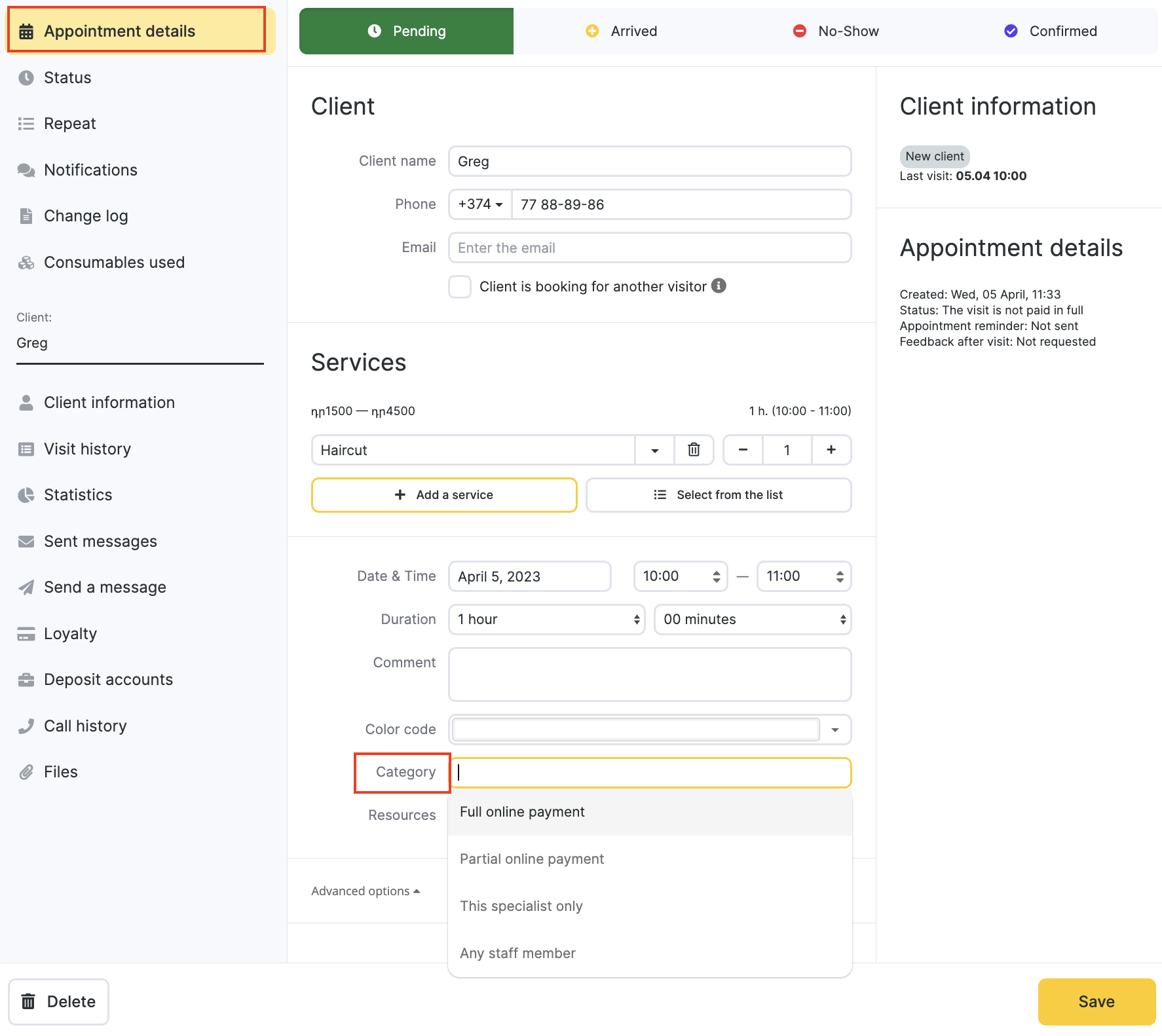The height and width of the screenshot is (1036, 1162).
Task: Click the yellow Save button
Action: (x=1096, y=1002)
